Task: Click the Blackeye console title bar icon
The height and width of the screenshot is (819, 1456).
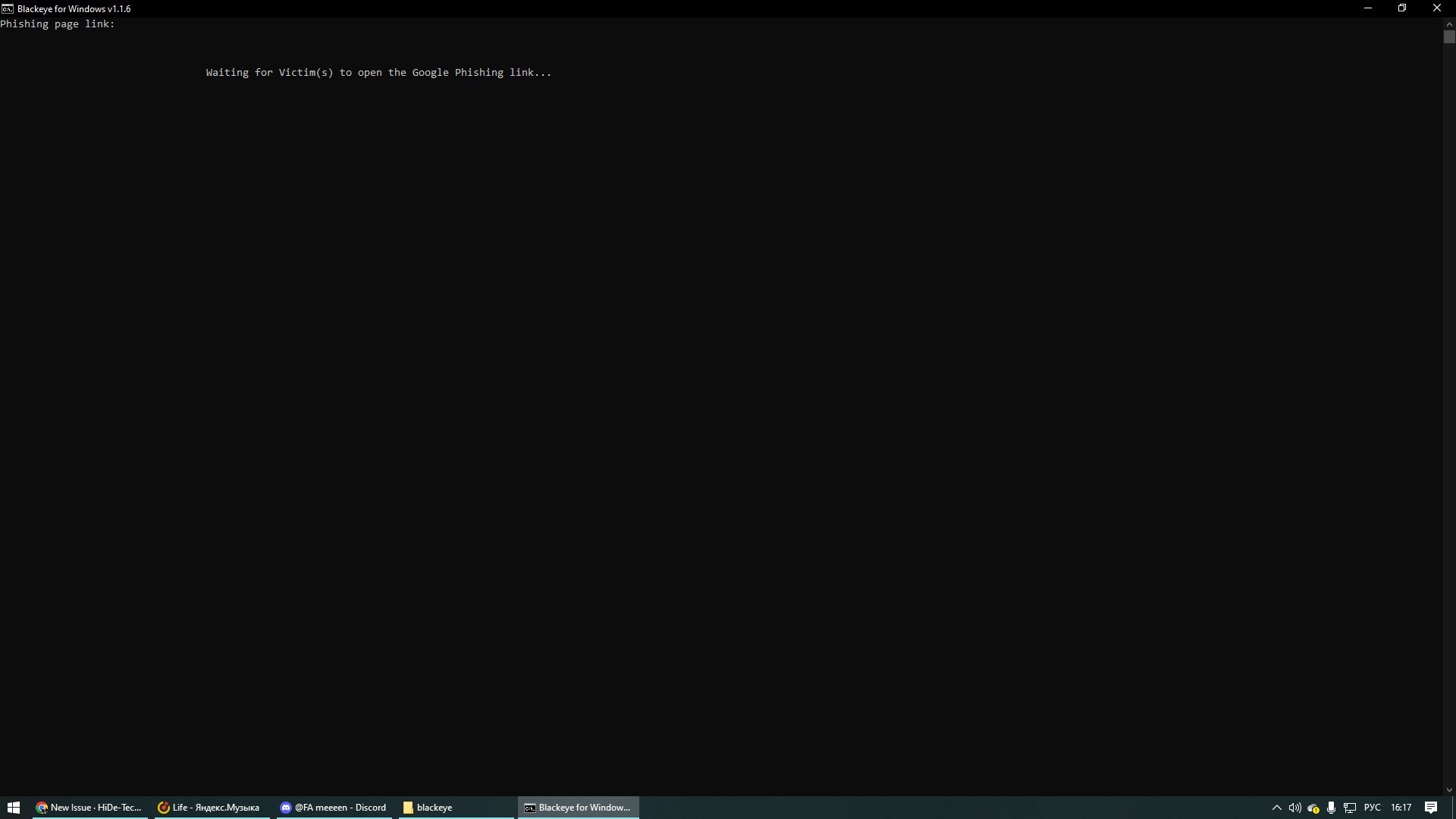Action: [8, 8]
